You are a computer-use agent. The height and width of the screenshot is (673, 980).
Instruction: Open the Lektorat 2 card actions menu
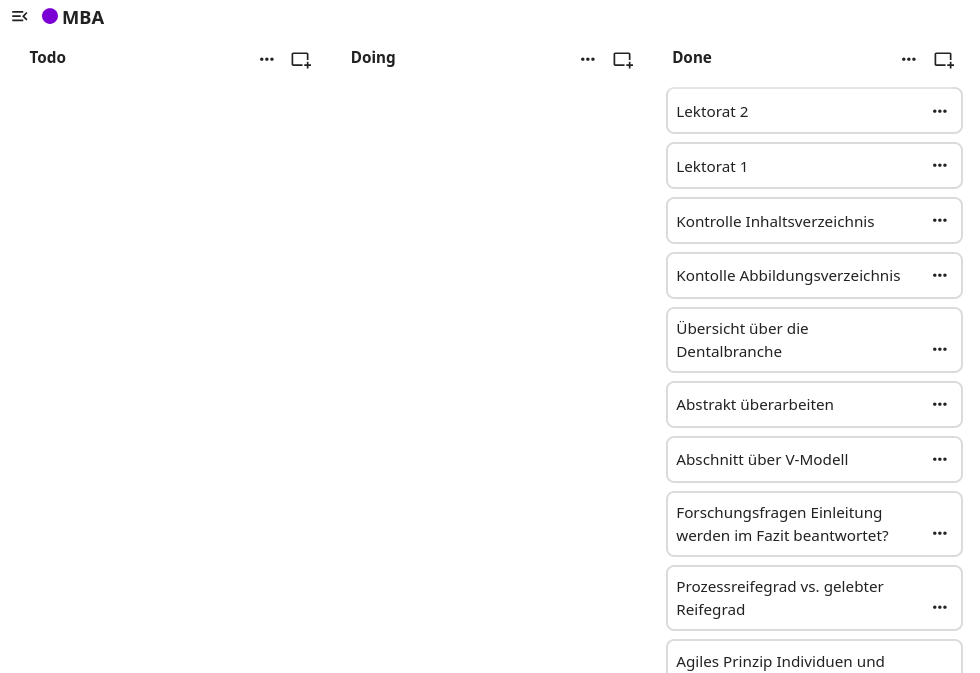coord(940,112)
